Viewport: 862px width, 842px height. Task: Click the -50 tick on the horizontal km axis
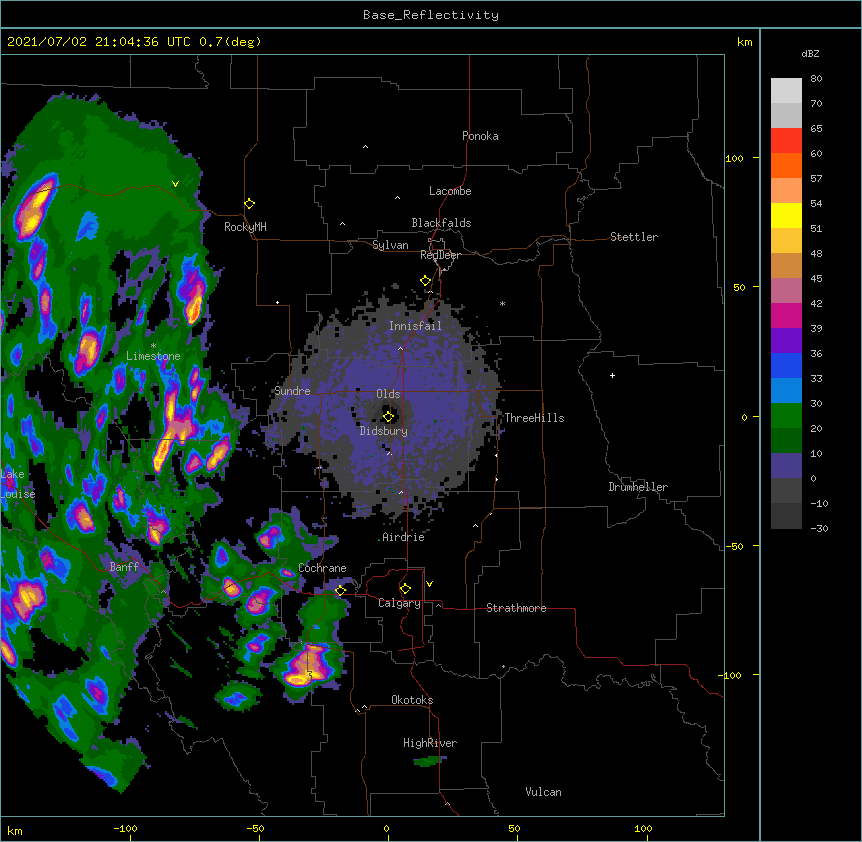coord(255,828)
